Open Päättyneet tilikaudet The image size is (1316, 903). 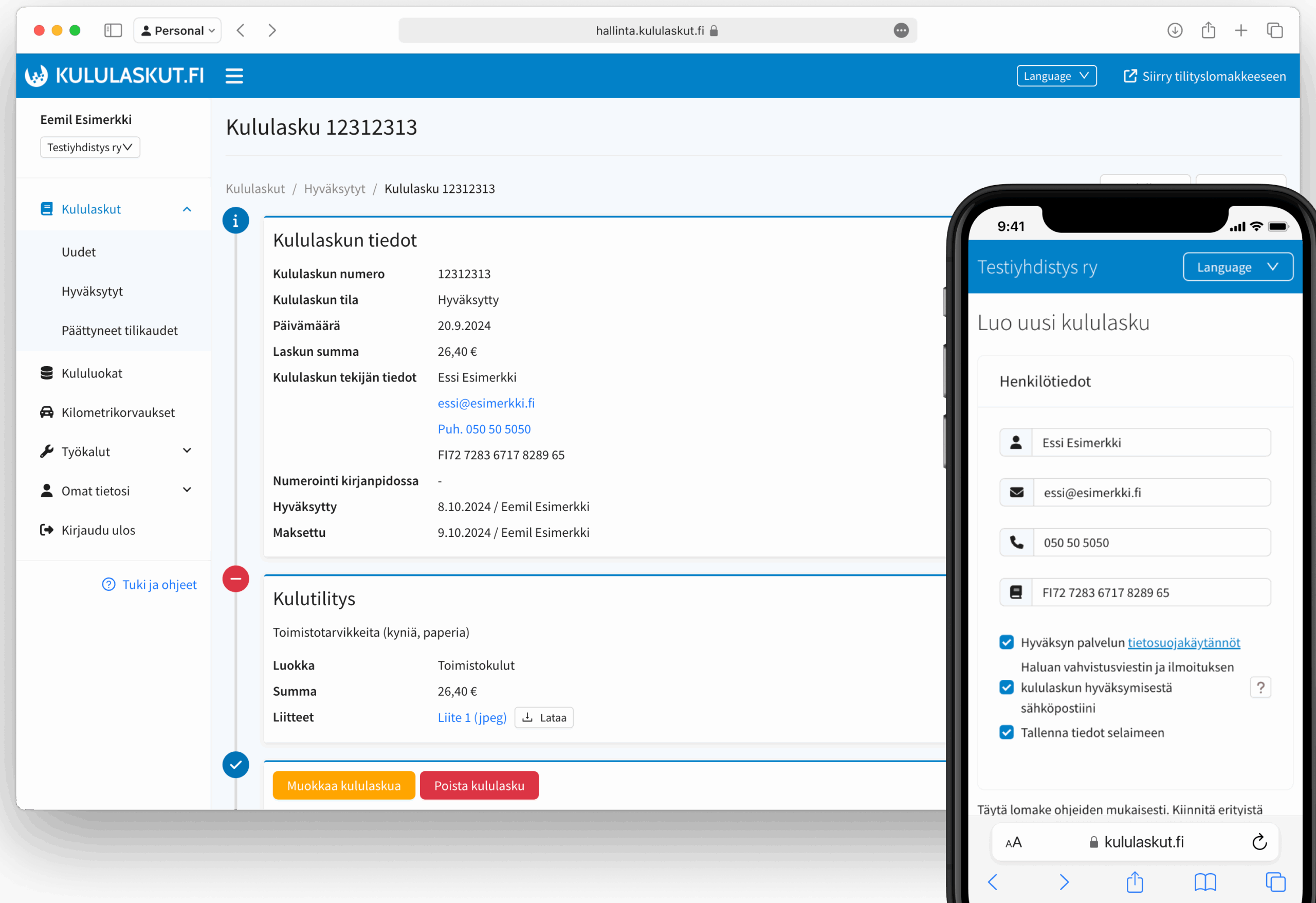119,330
